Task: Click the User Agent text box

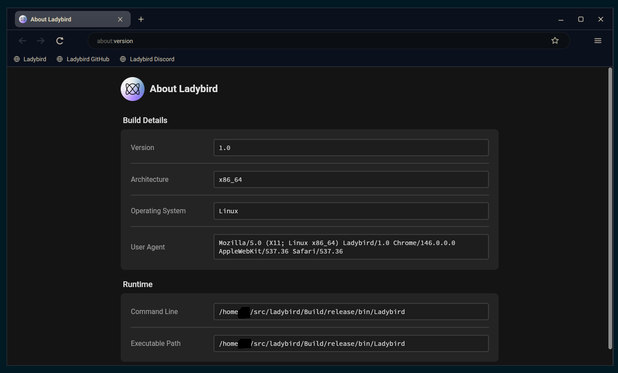Action: [351, 247]
